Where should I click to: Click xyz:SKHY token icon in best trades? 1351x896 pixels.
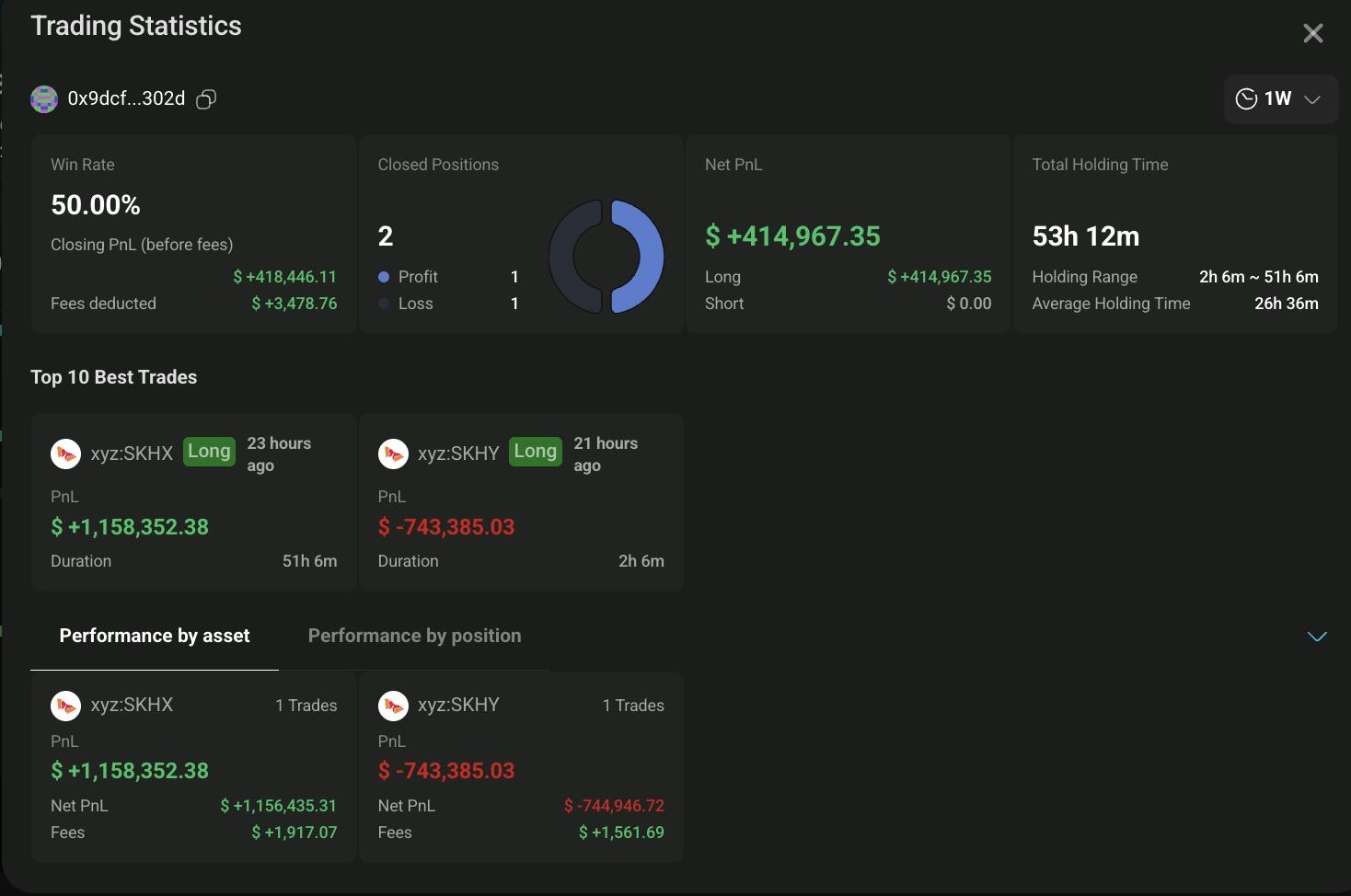[x=393, y=454]
